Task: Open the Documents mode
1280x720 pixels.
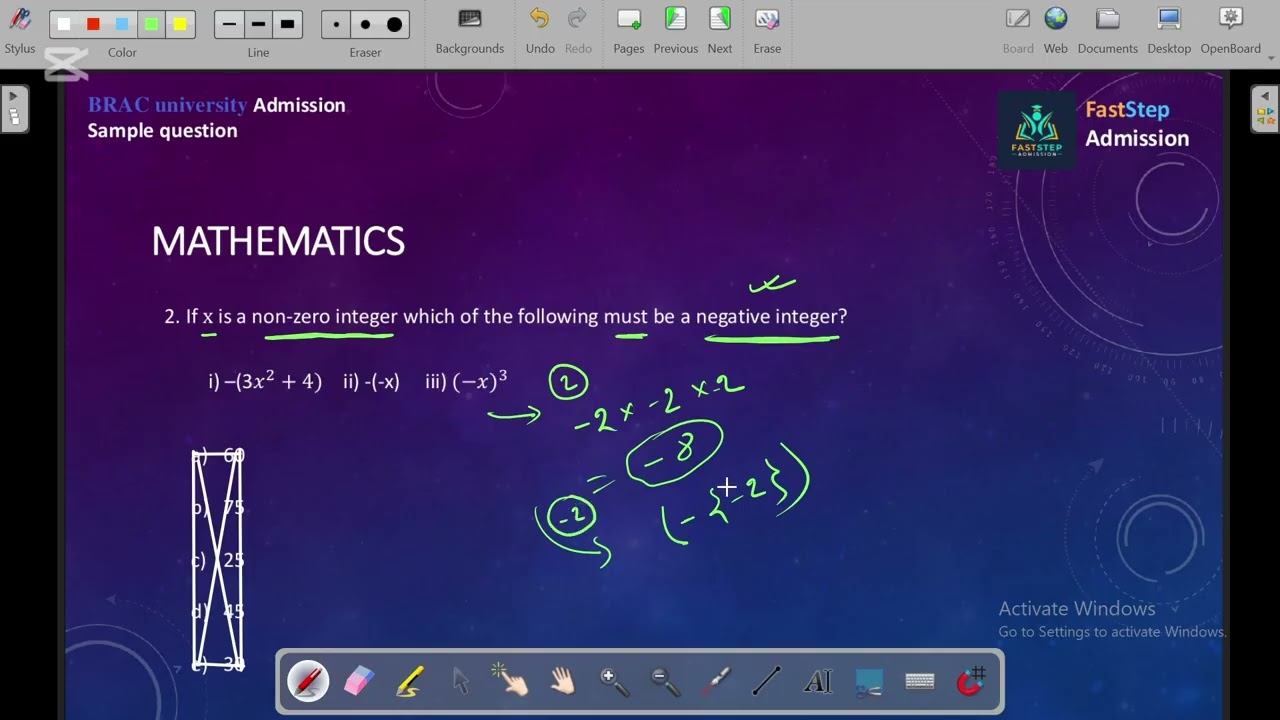Action: [1108, 30]
